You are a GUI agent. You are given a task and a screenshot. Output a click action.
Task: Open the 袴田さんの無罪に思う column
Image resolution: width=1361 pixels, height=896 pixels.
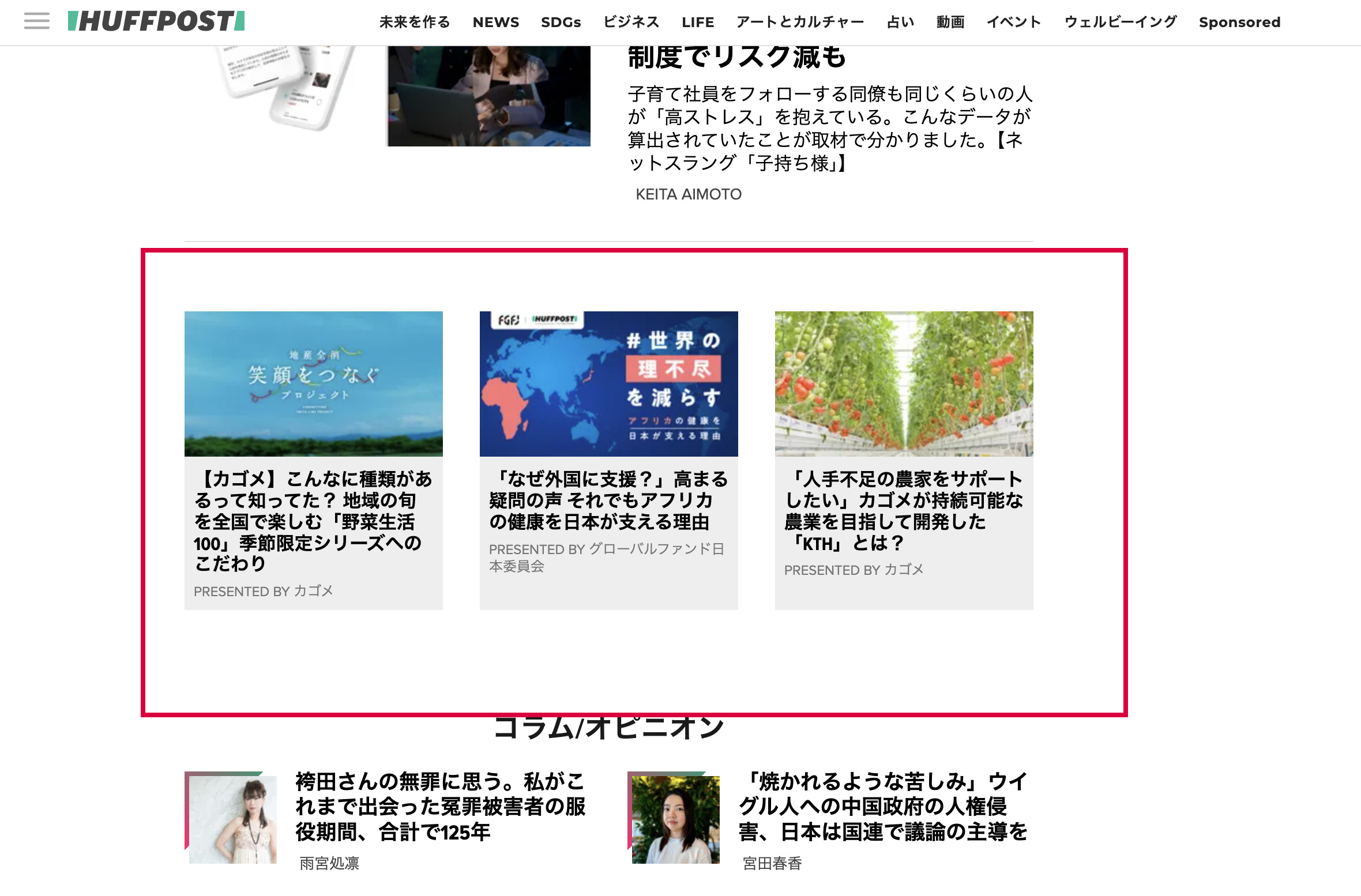(441, 807)
